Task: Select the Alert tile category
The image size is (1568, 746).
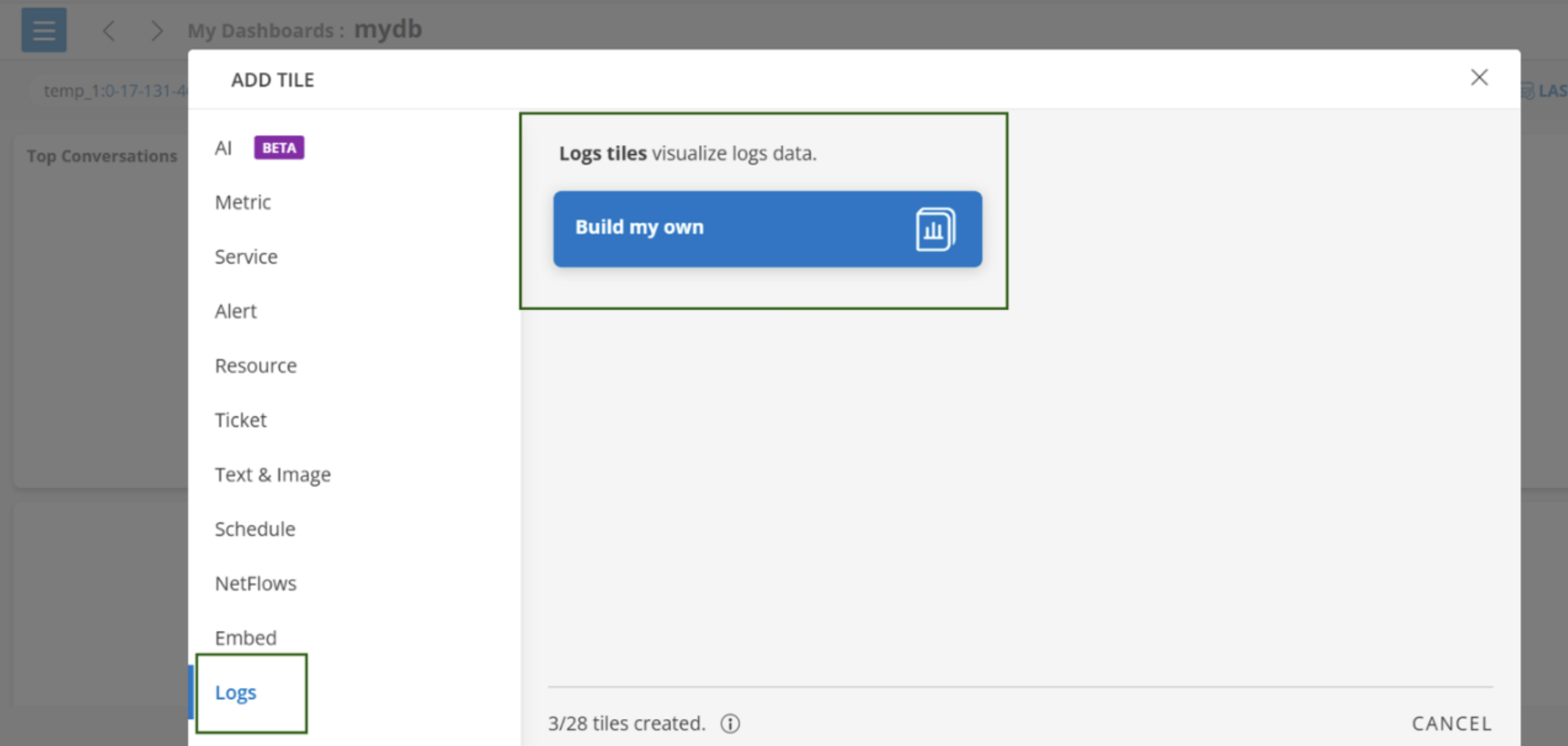Action: 235,311
